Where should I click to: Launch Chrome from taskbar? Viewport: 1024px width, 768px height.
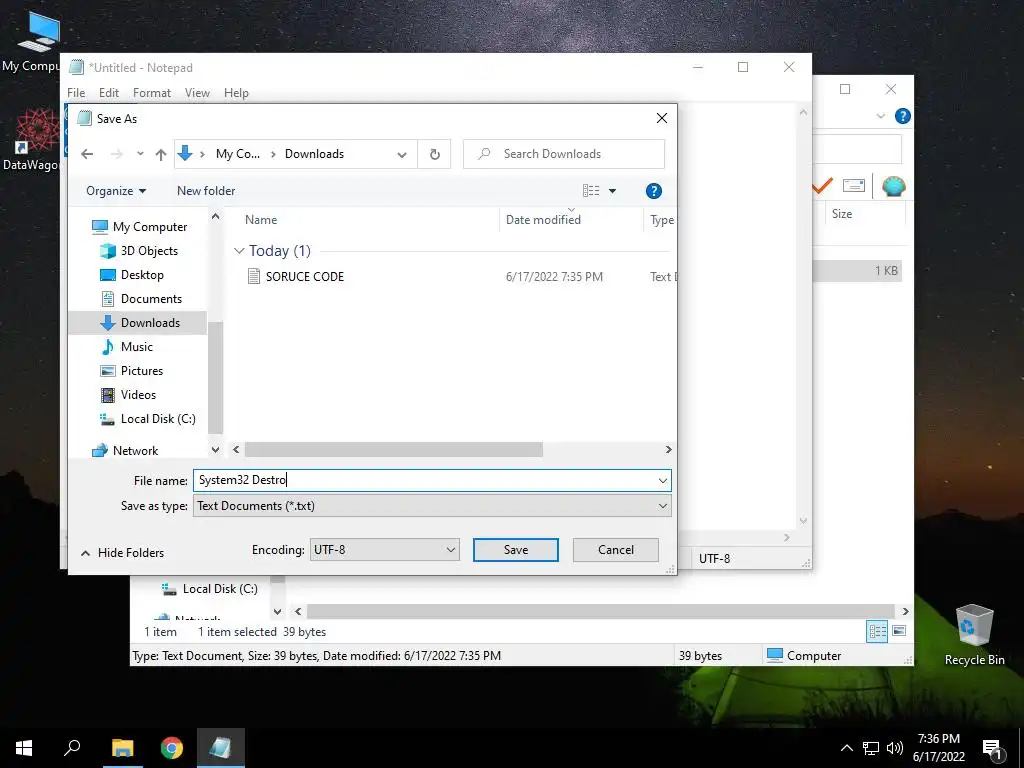pos(172,748)
